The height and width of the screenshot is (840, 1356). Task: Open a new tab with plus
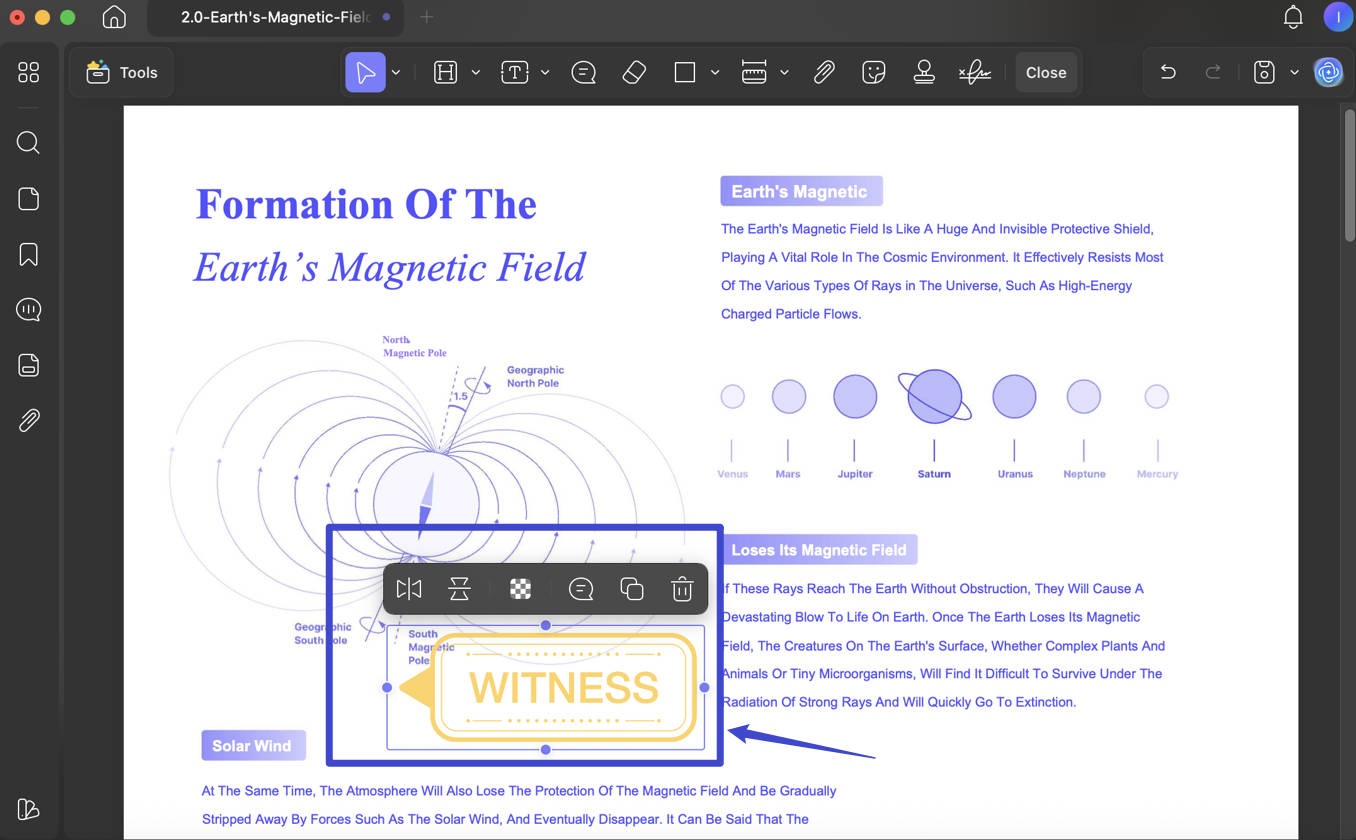[427, 17]
